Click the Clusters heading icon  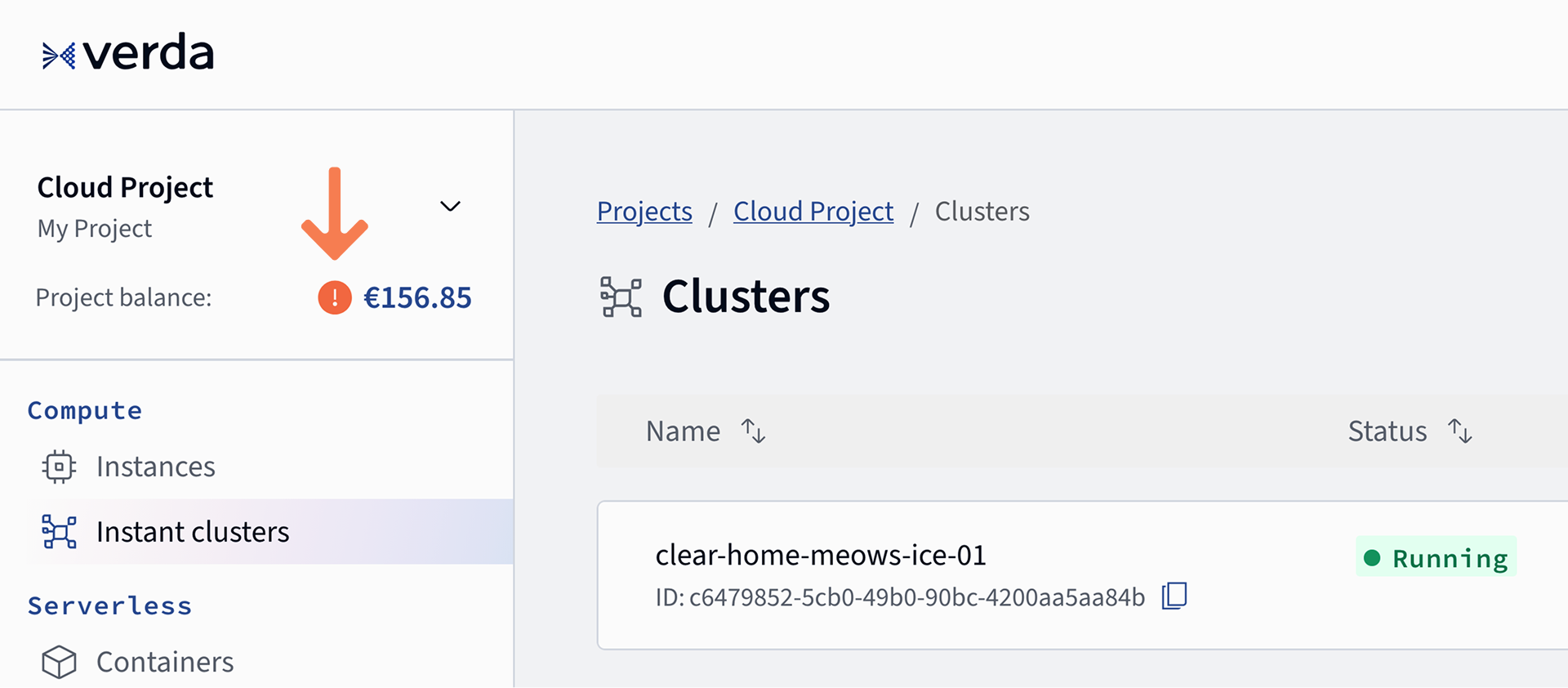tap(621, 297)
